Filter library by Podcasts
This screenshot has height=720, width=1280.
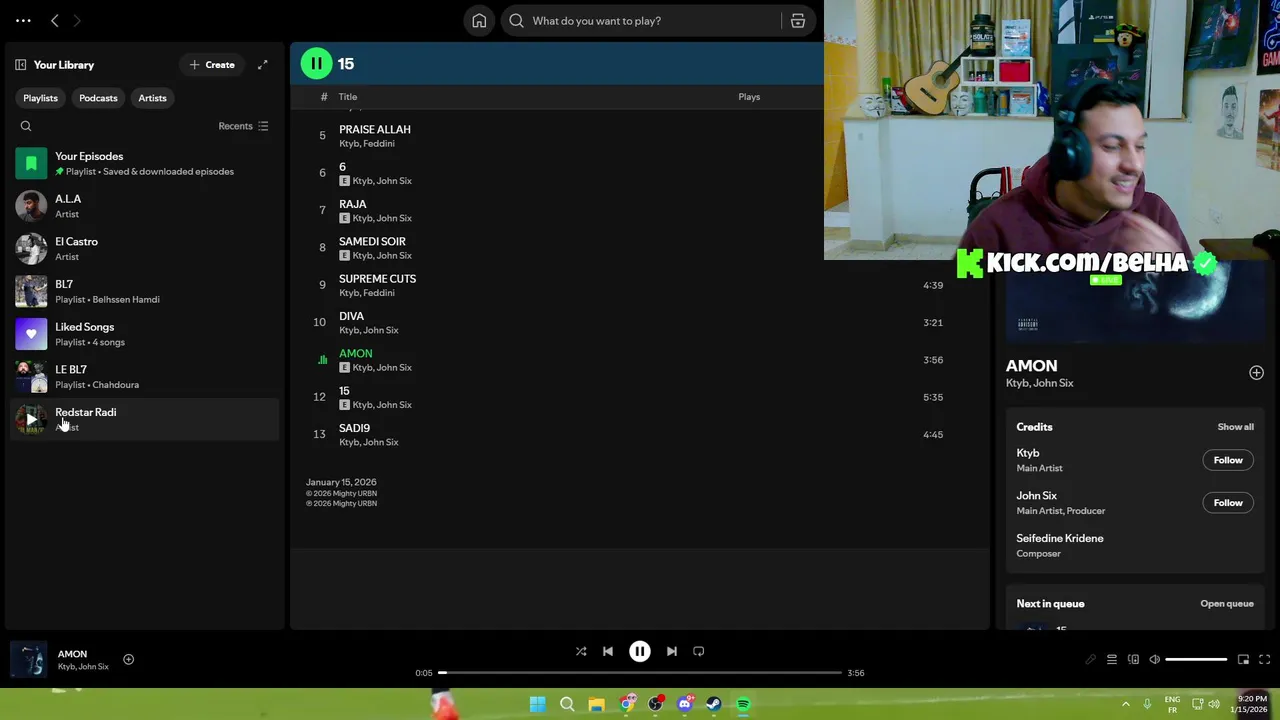(x=98, y=98)
